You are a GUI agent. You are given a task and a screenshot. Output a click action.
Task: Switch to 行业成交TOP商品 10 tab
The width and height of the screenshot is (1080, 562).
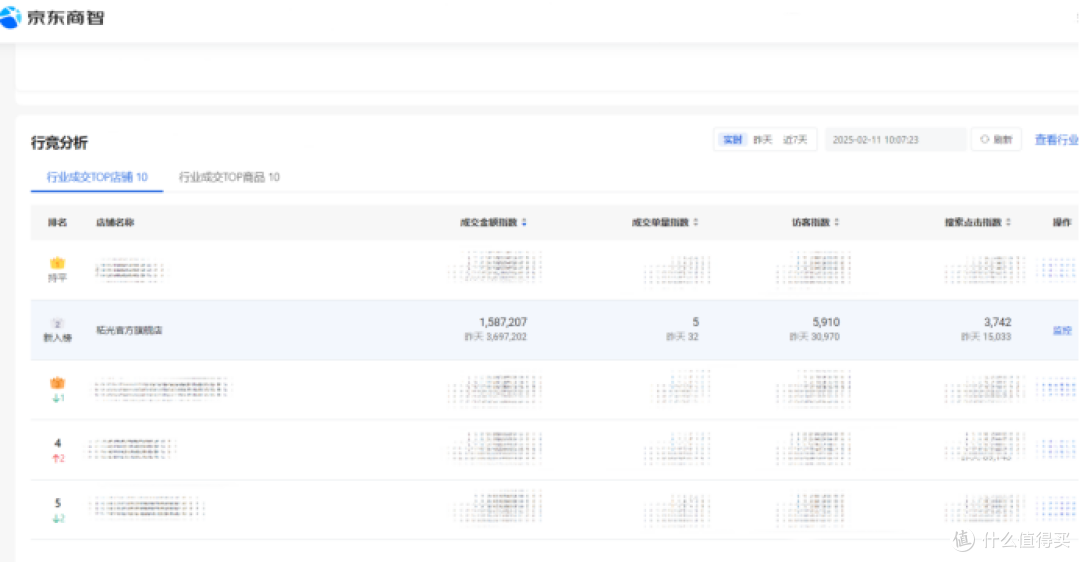pos(229,177)
